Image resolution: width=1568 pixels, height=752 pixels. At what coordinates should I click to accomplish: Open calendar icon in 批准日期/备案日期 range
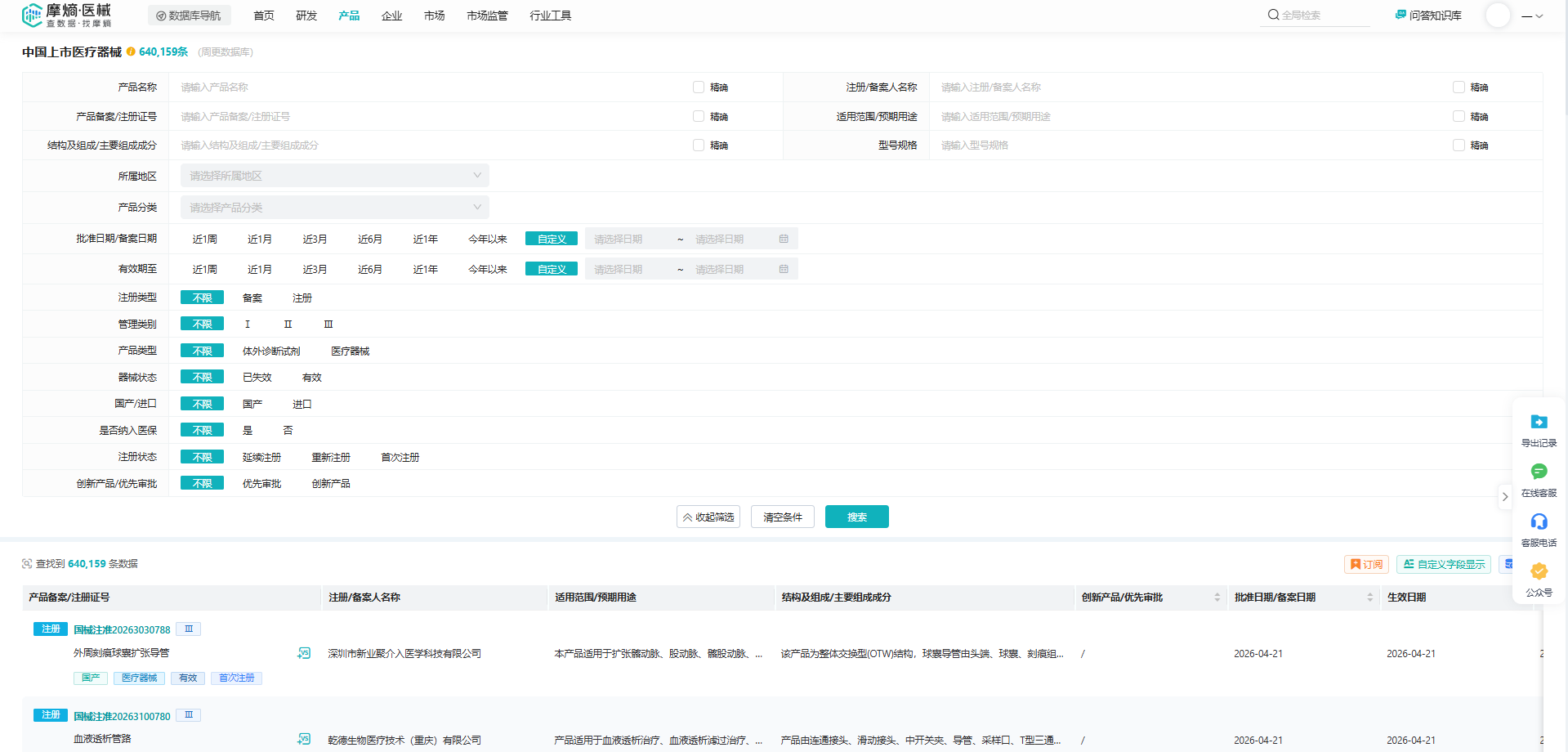click(784, 239)
